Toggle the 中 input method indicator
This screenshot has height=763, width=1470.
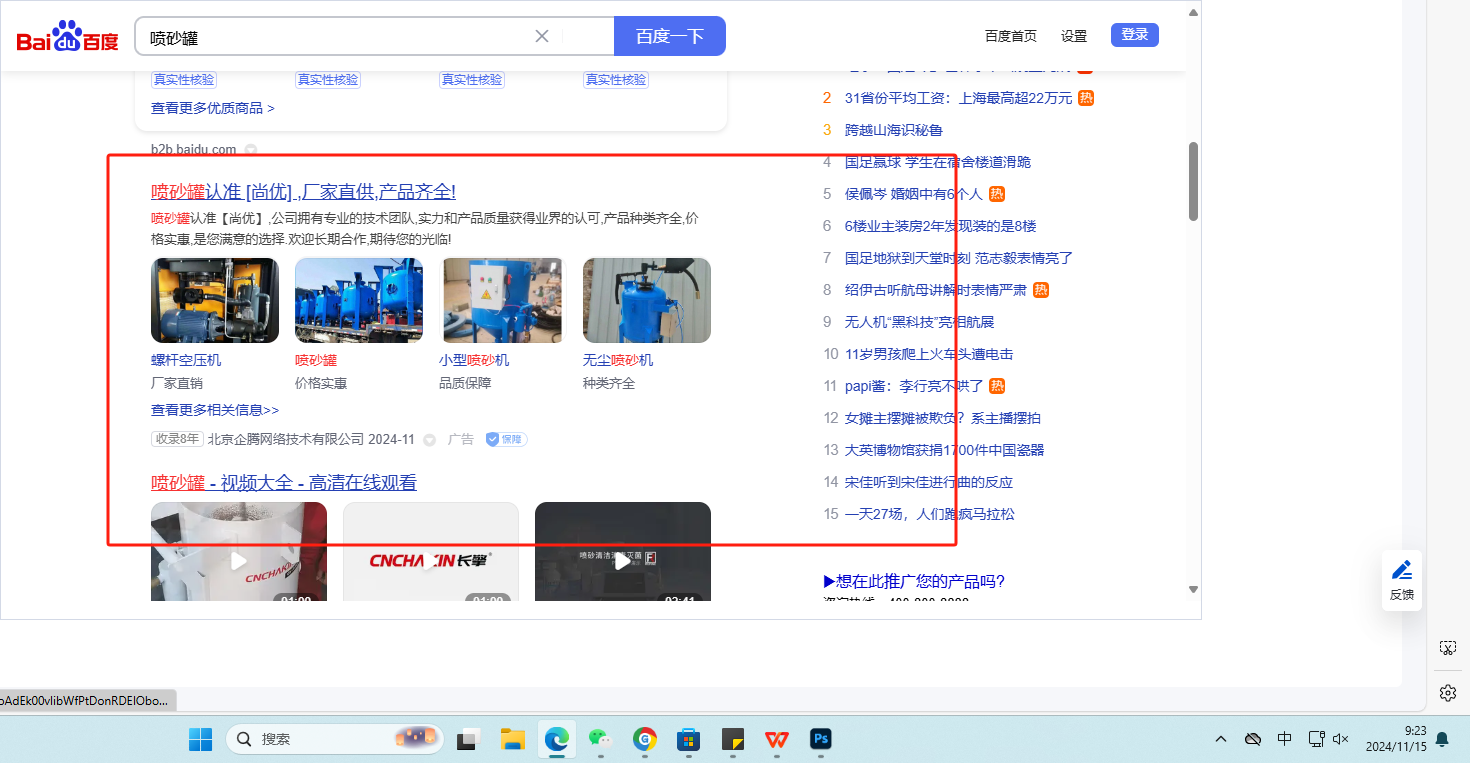pyautogui.click(x=1284, y=739)
